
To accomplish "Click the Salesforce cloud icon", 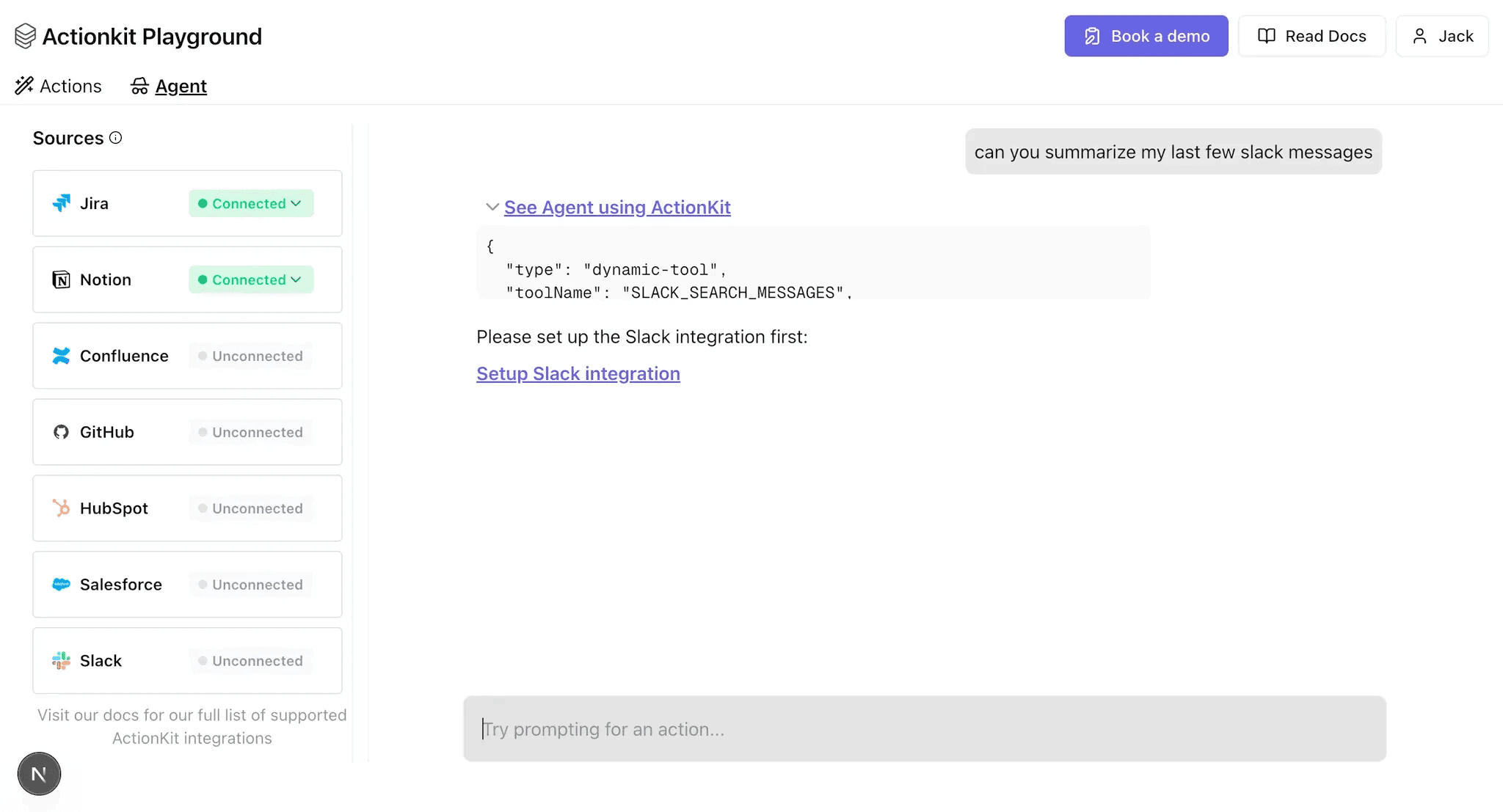I will pos(62,585).
